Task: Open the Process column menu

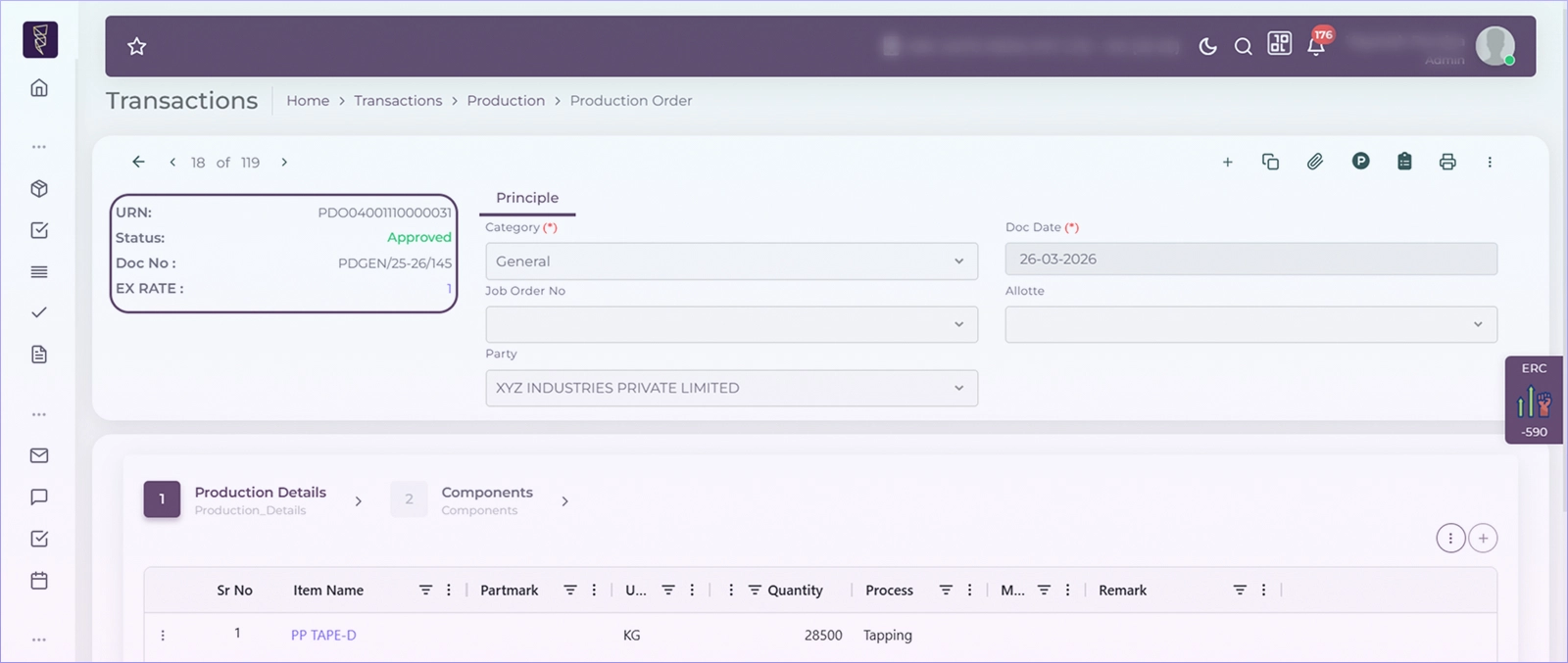Action: click(970, 591)
